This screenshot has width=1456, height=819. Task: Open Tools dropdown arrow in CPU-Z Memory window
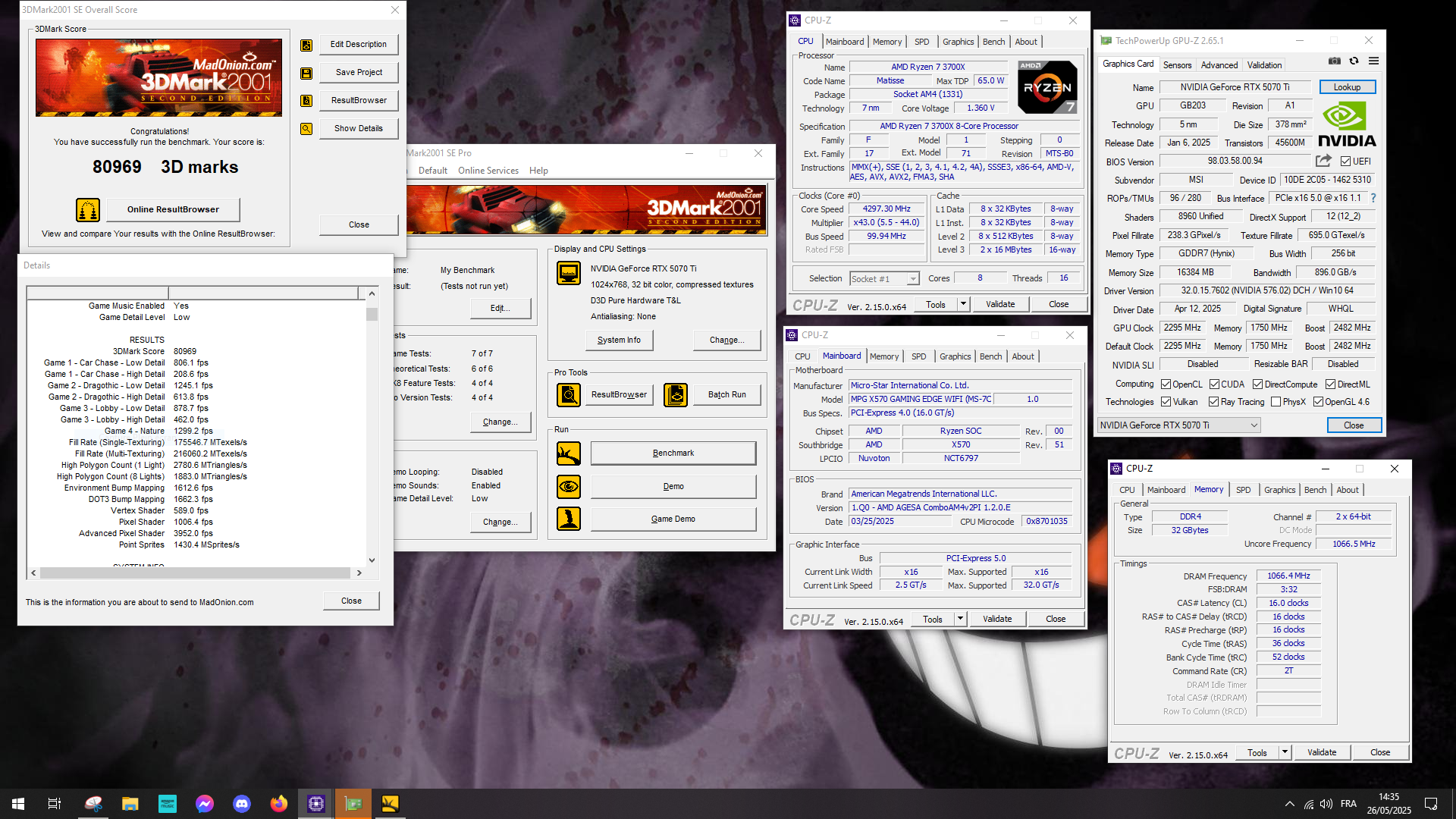pos(1285,752)
